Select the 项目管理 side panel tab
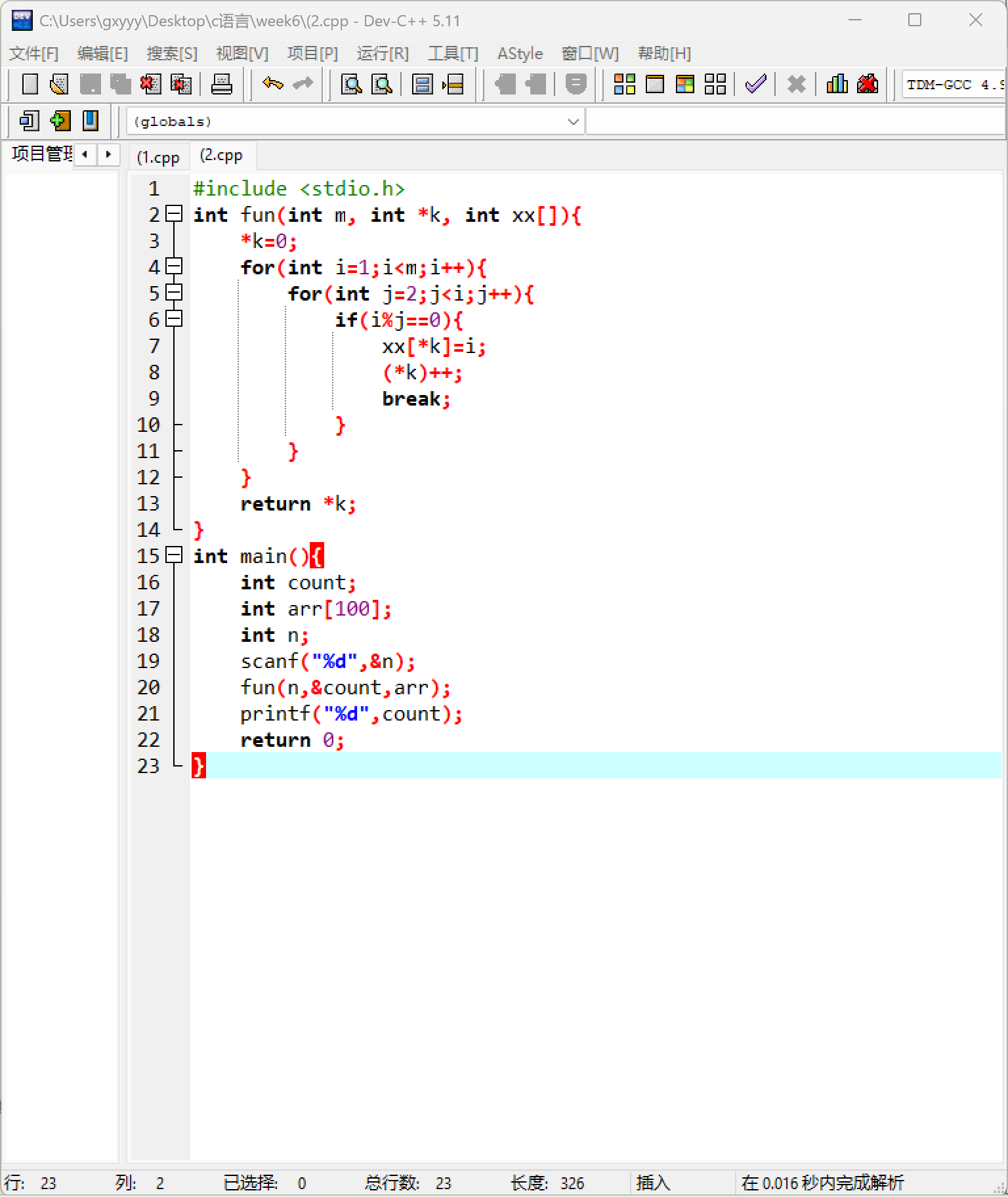 point(42,154)
